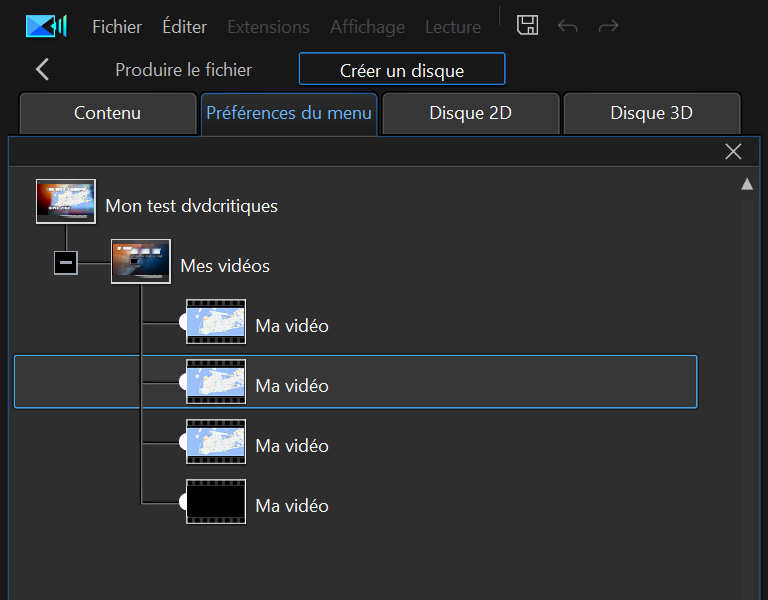This screenshot has width=768, height=600.
Task: Switch to the Disque 3D tab
Action: (x=651, y=113)
